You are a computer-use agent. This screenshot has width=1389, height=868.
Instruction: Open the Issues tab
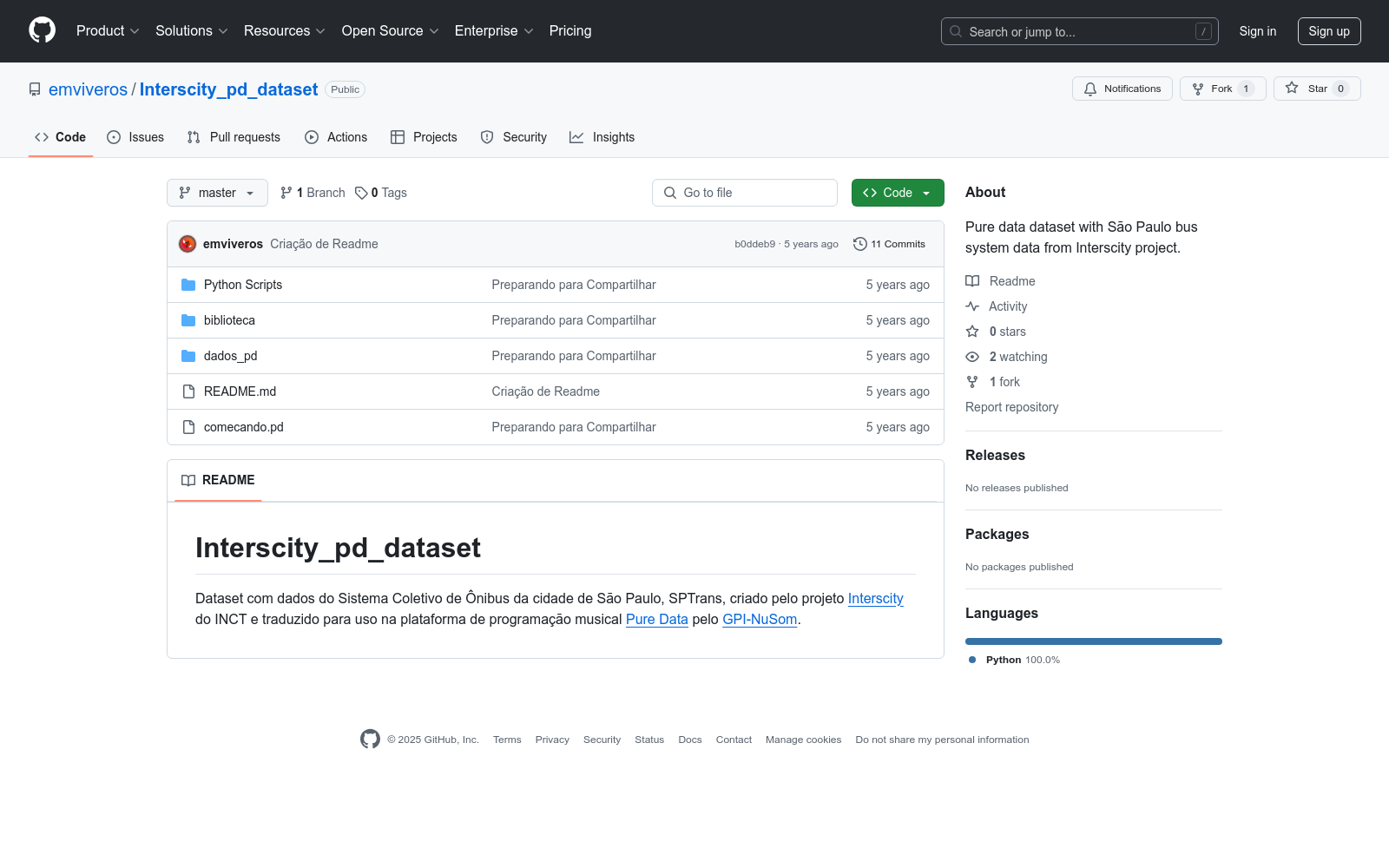[x=135, y=137]
